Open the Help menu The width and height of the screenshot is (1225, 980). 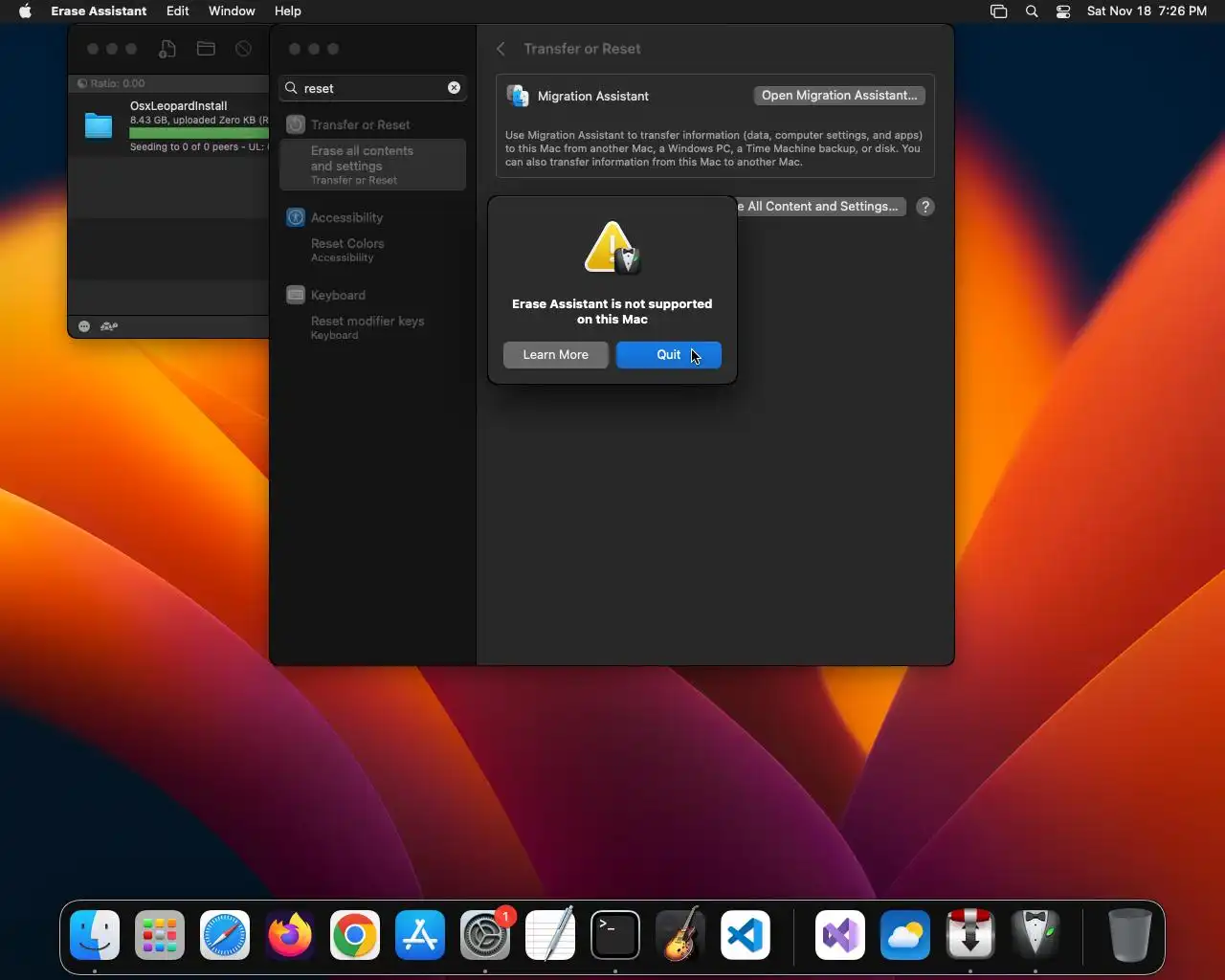tap(287, 11)
